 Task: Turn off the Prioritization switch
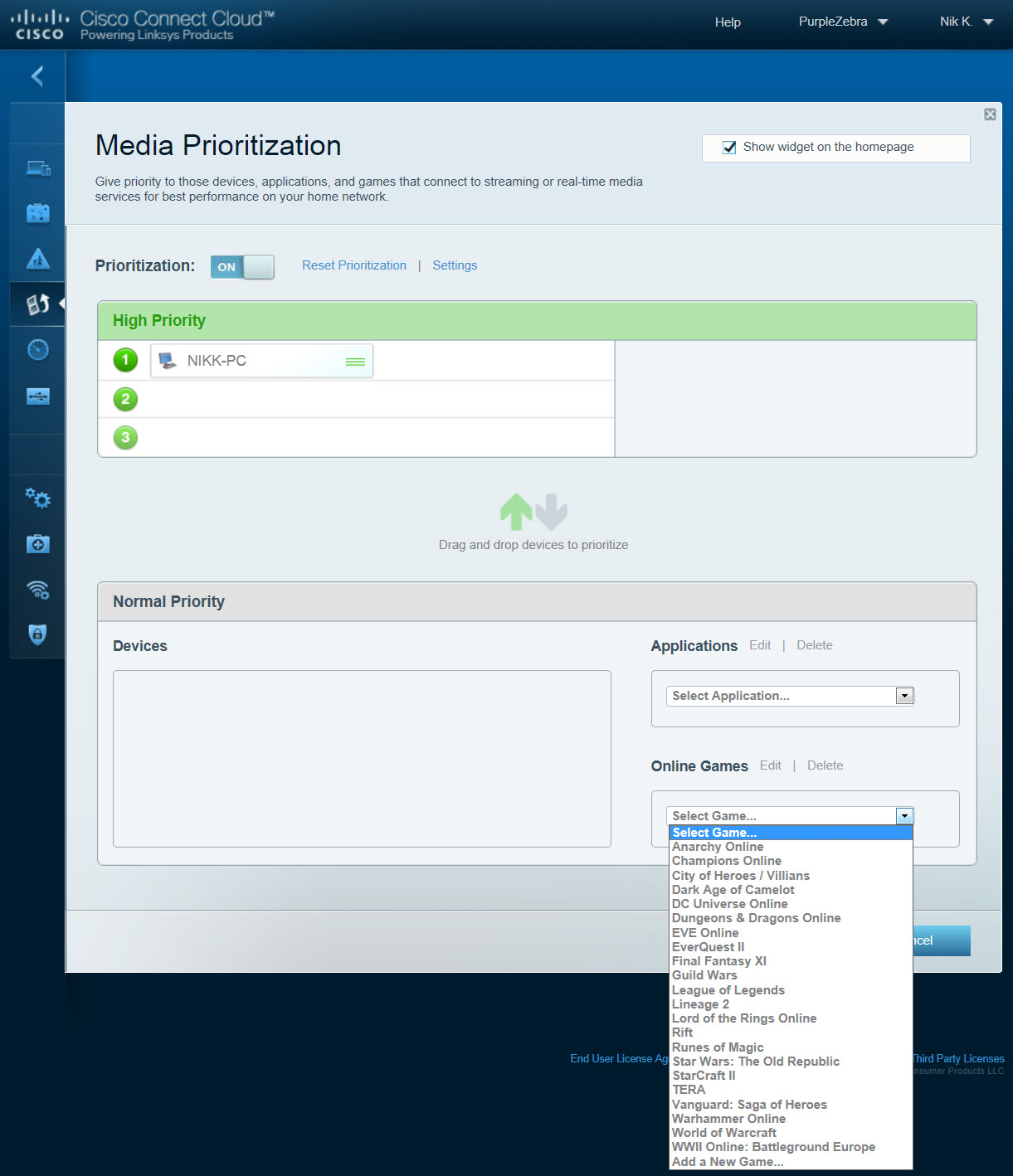pos(242,267)
